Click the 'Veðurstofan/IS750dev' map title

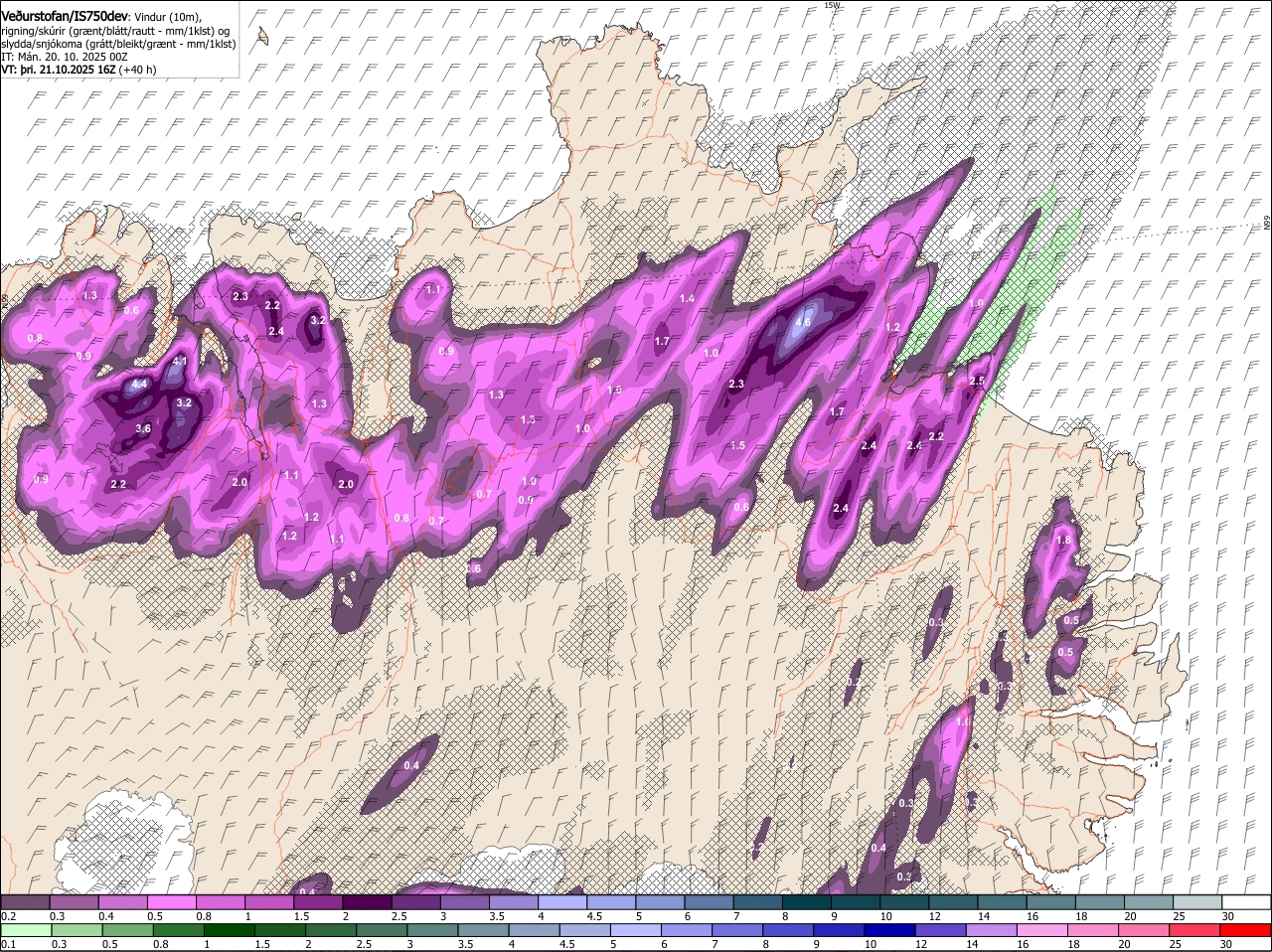[65, 16]
